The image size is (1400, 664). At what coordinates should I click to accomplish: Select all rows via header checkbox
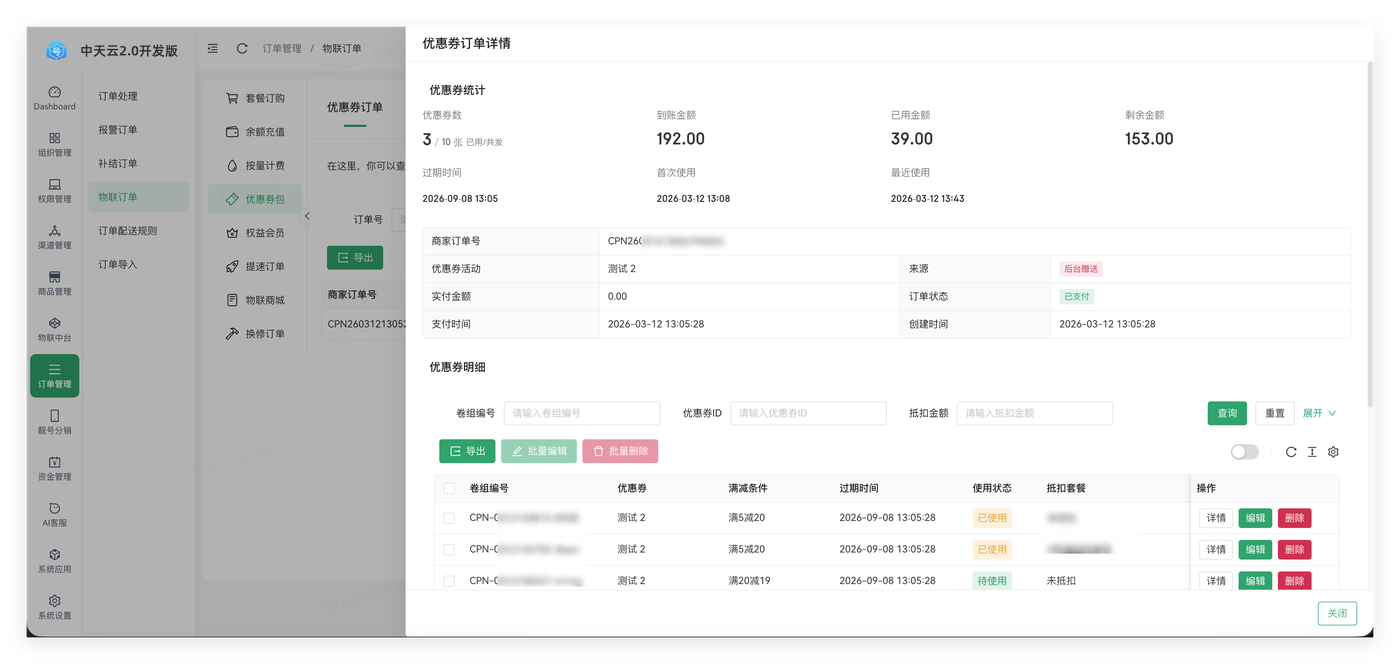[x=449, y=488]
